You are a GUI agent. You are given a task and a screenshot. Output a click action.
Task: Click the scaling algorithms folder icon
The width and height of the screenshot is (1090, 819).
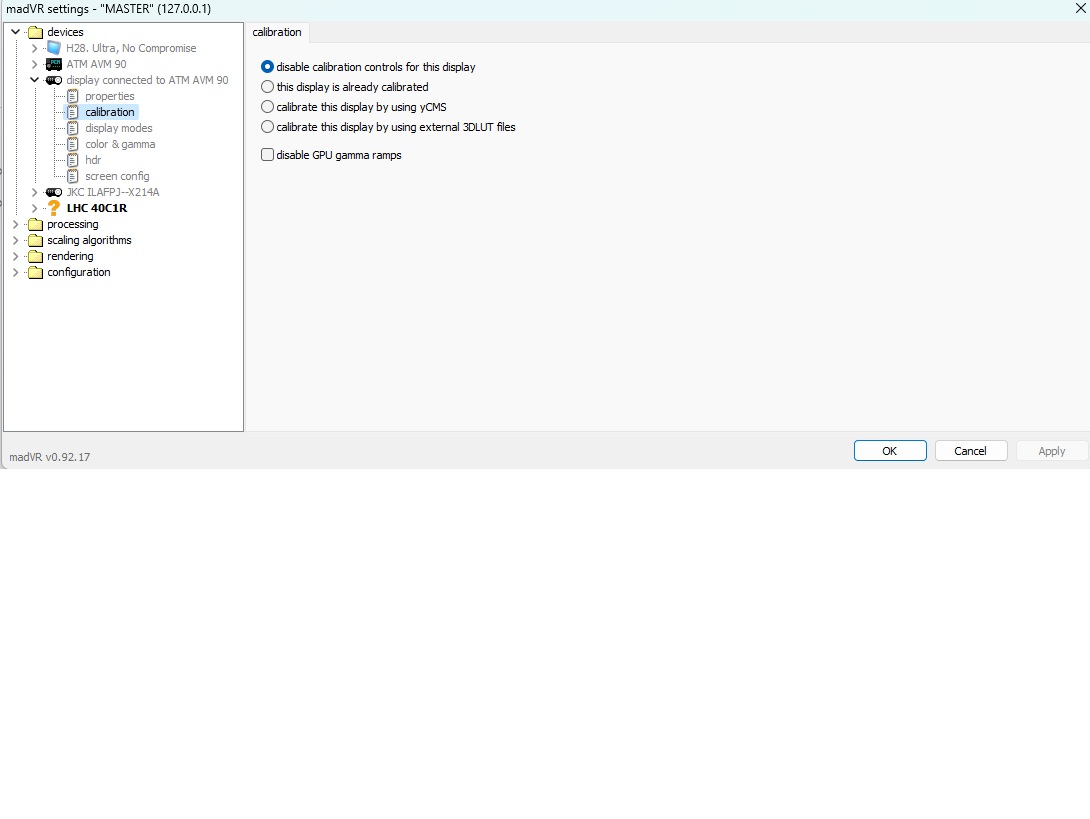click(35, 240)
